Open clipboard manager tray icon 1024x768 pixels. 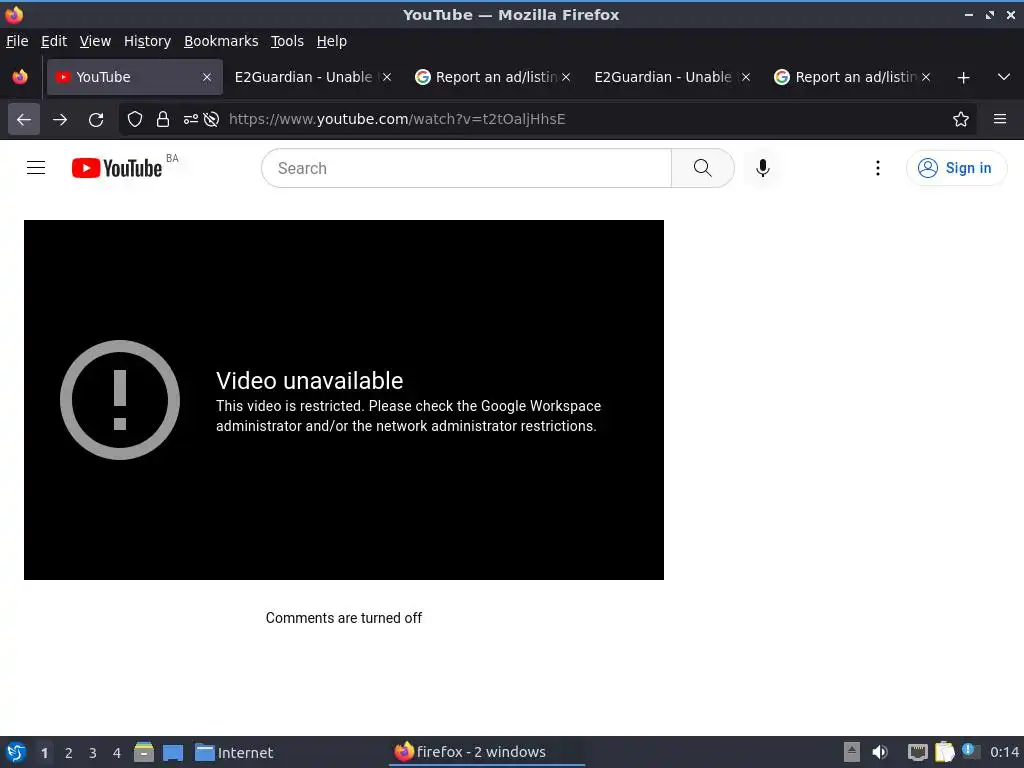tap(944, 752)
